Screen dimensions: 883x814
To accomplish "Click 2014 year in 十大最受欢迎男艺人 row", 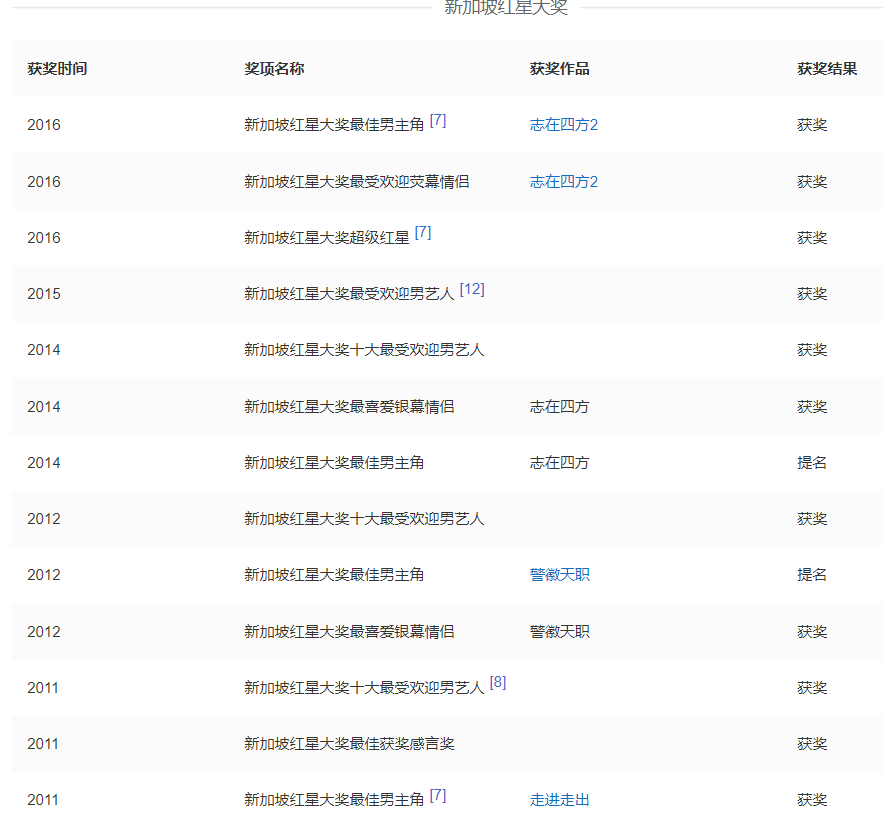I will click(44, 350).
